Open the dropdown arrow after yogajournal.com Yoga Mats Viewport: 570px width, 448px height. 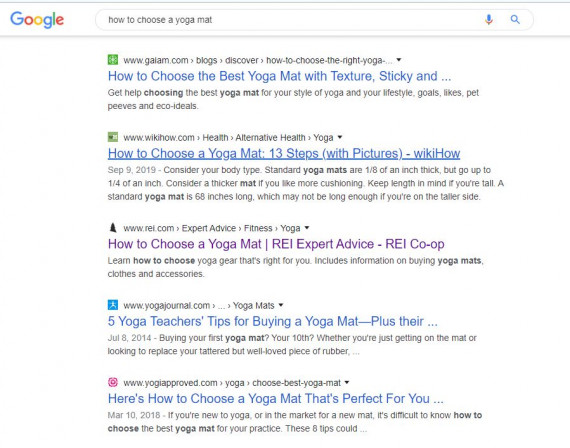[281, 305]
